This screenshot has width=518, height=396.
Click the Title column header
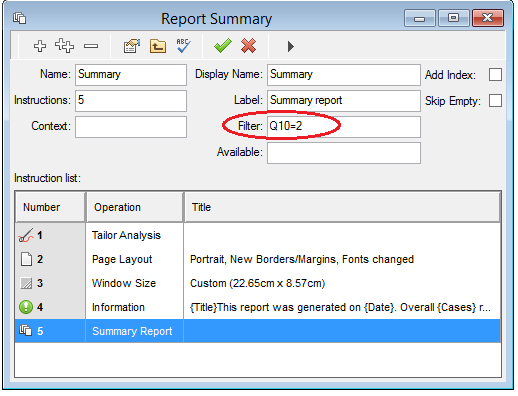pyautogui.click(x=342, y=207)
